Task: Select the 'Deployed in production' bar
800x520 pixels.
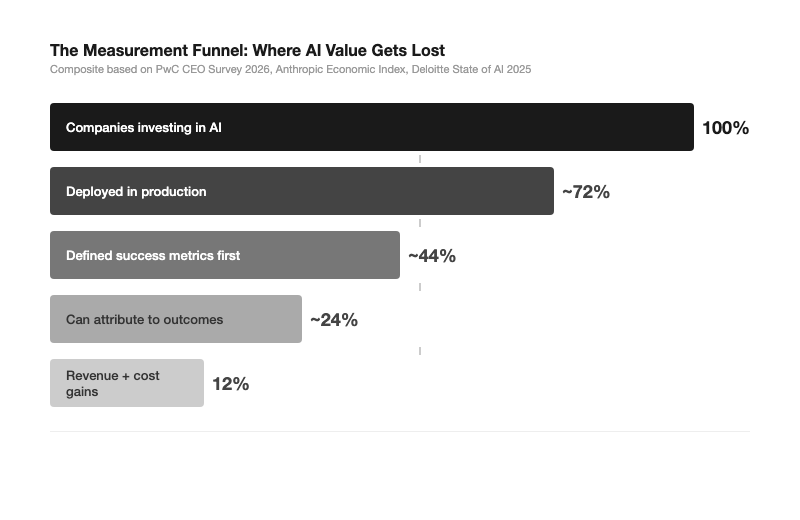Action: click(x=301, y=191)
